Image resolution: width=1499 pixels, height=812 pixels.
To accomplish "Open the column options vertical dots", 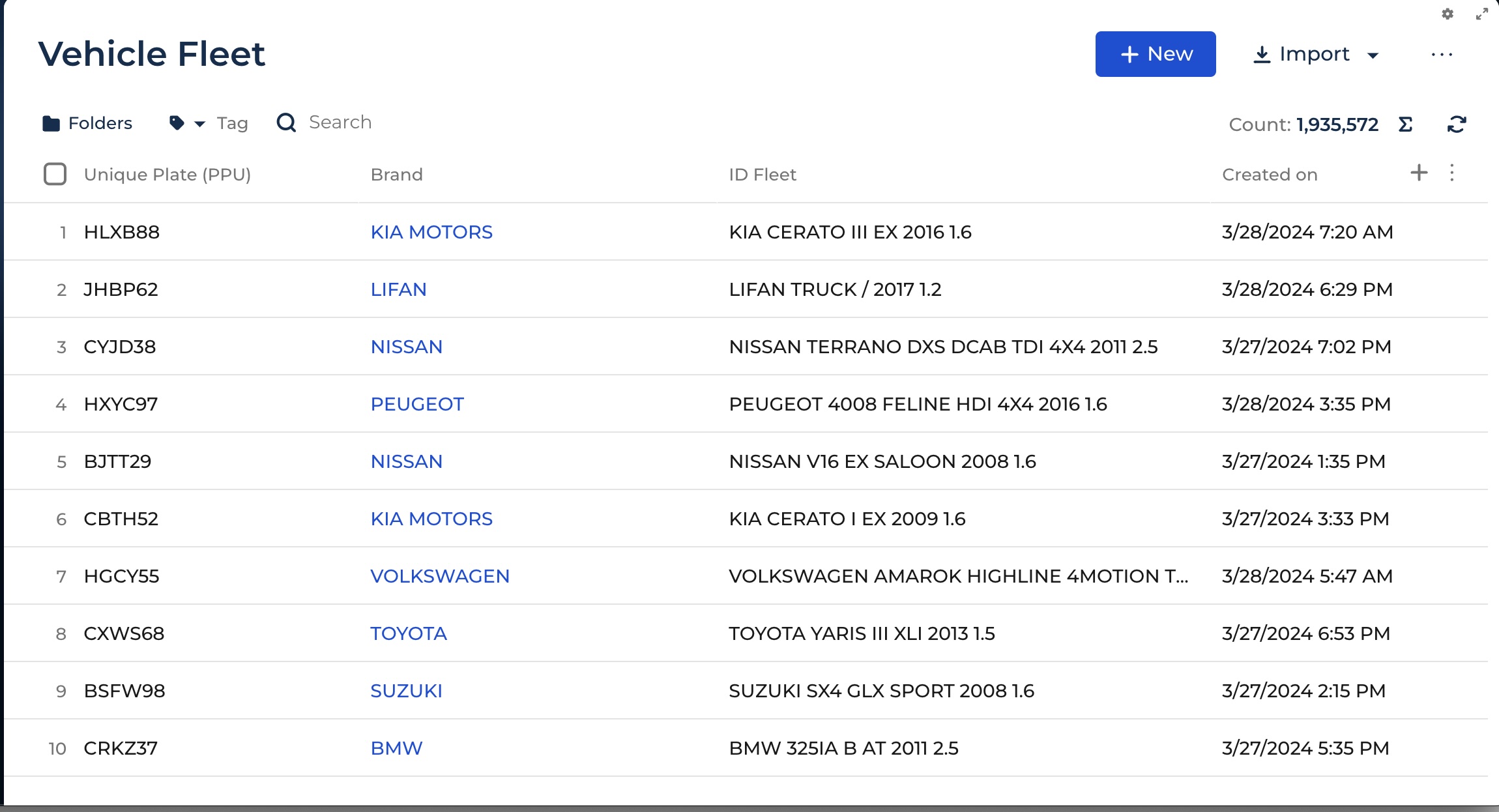I will pyautogui.click(x=1452, y=173).
